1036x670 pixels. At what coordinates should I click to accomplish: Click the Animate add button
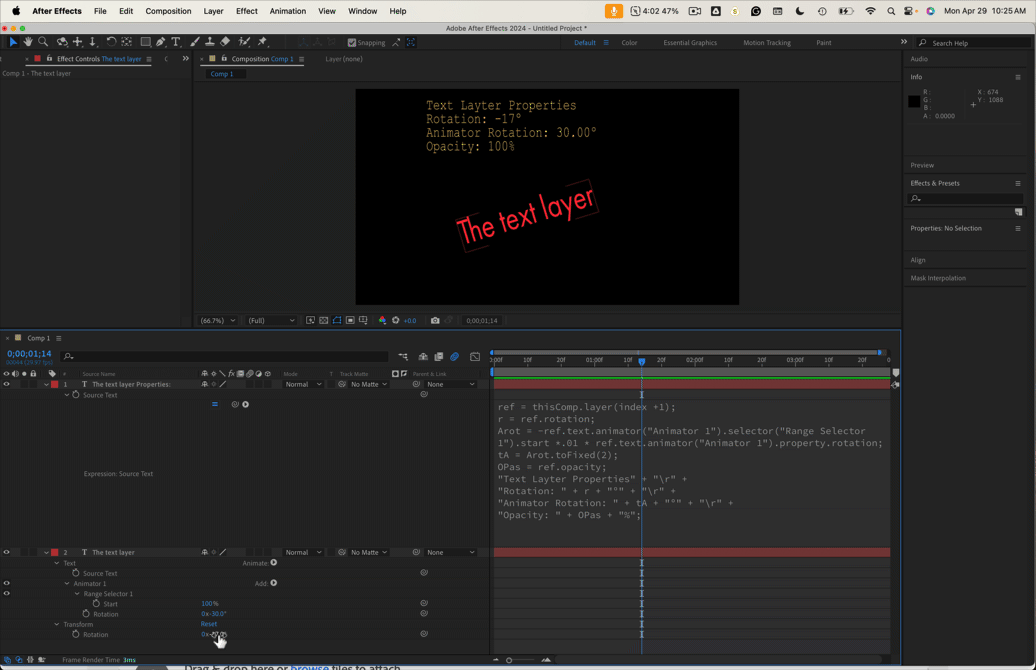coord(274,563)
